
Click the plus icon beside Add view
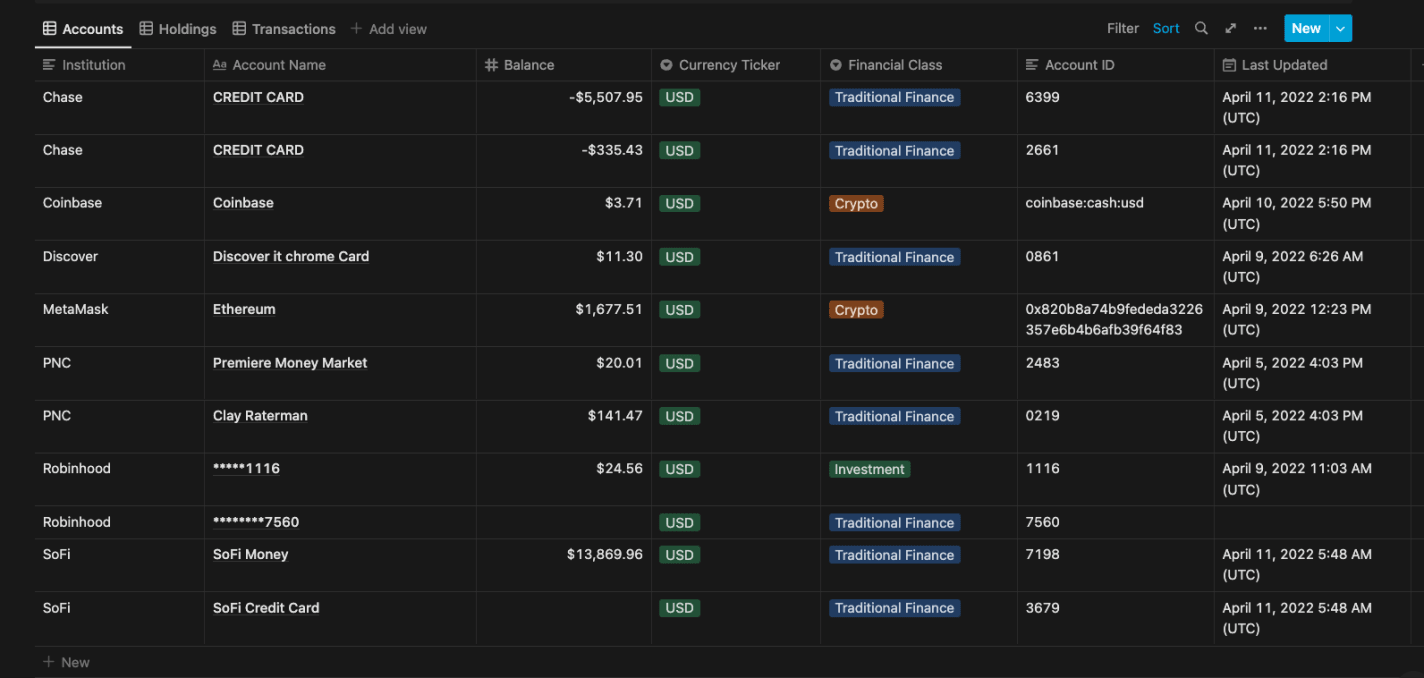coord(356,29)
